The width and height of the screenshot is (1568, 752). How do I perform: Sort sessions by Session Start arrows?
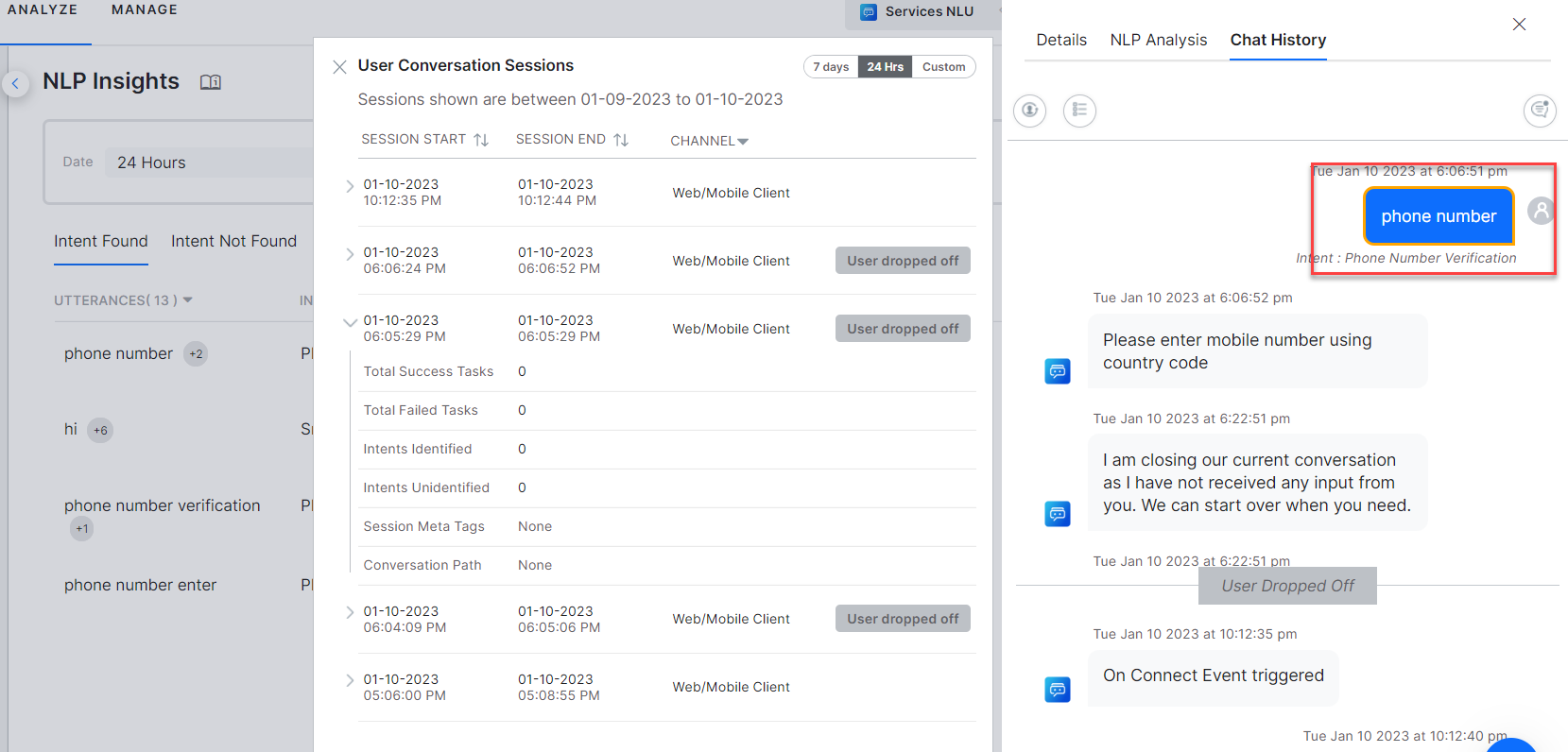[x=481, y=140]
